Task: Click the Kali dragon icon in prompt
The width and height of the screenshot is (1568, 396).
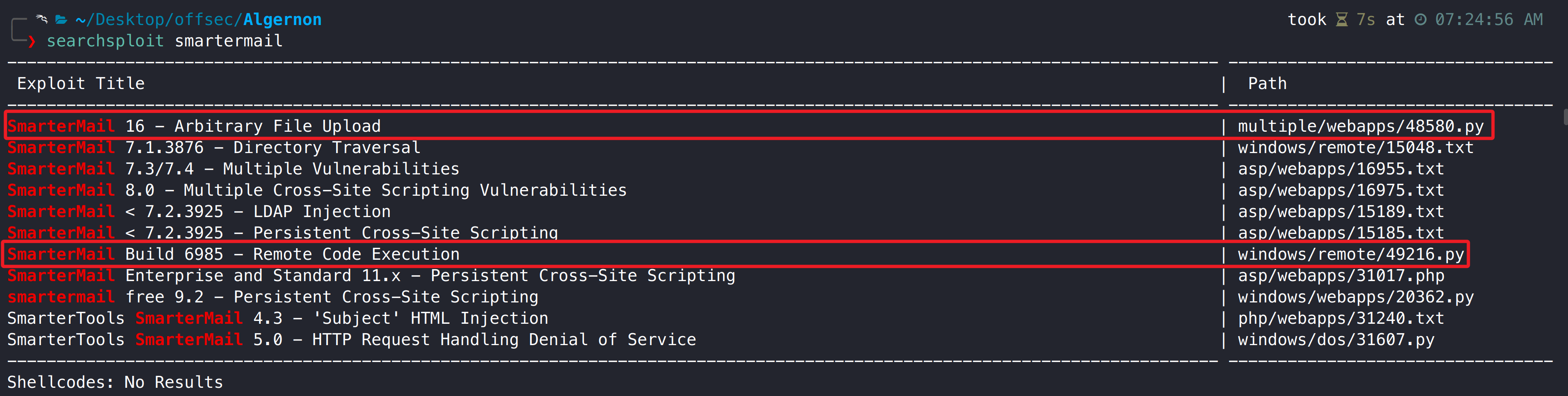Action: pyautogui.click(x=42, y=19)
